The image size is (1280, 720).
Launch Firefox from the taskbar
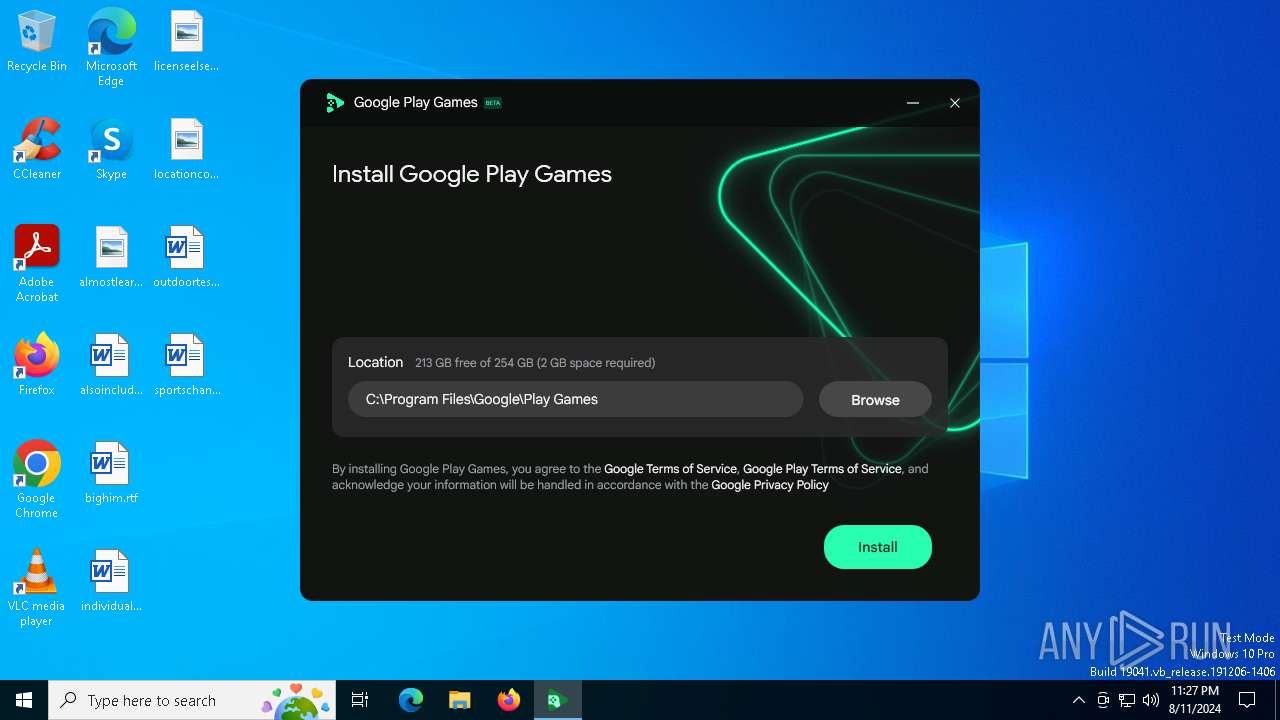[509, 700]
